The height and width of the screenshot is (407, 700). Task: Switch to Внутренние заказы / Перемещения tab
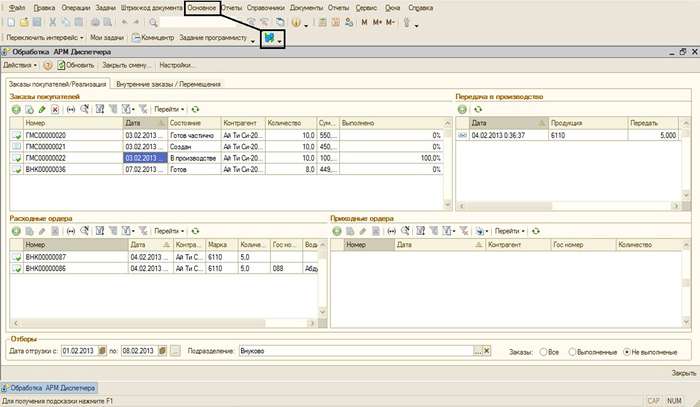click(x=168, y=84)
